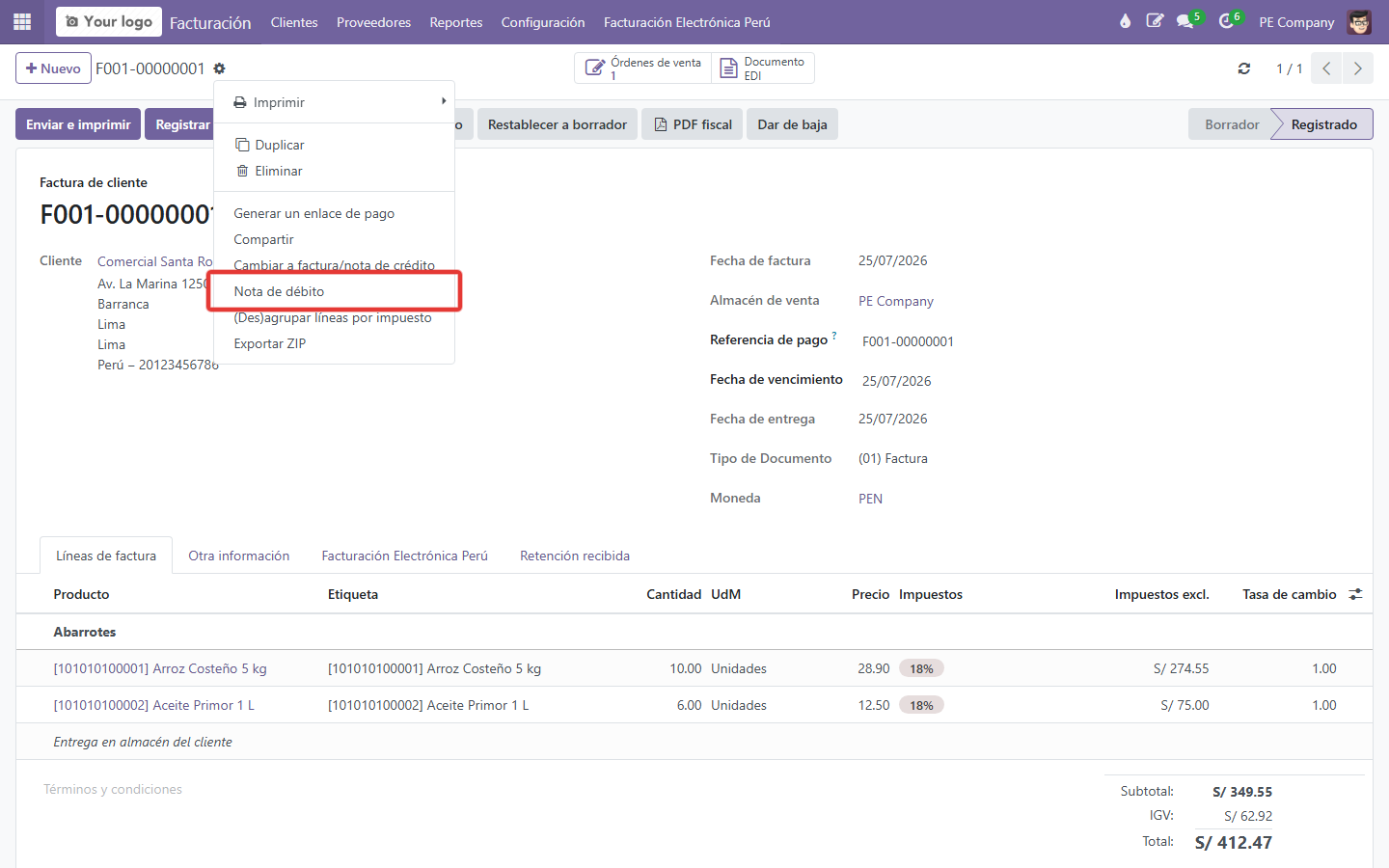Toggle optional columns settings in table header

pos(1355,594)
